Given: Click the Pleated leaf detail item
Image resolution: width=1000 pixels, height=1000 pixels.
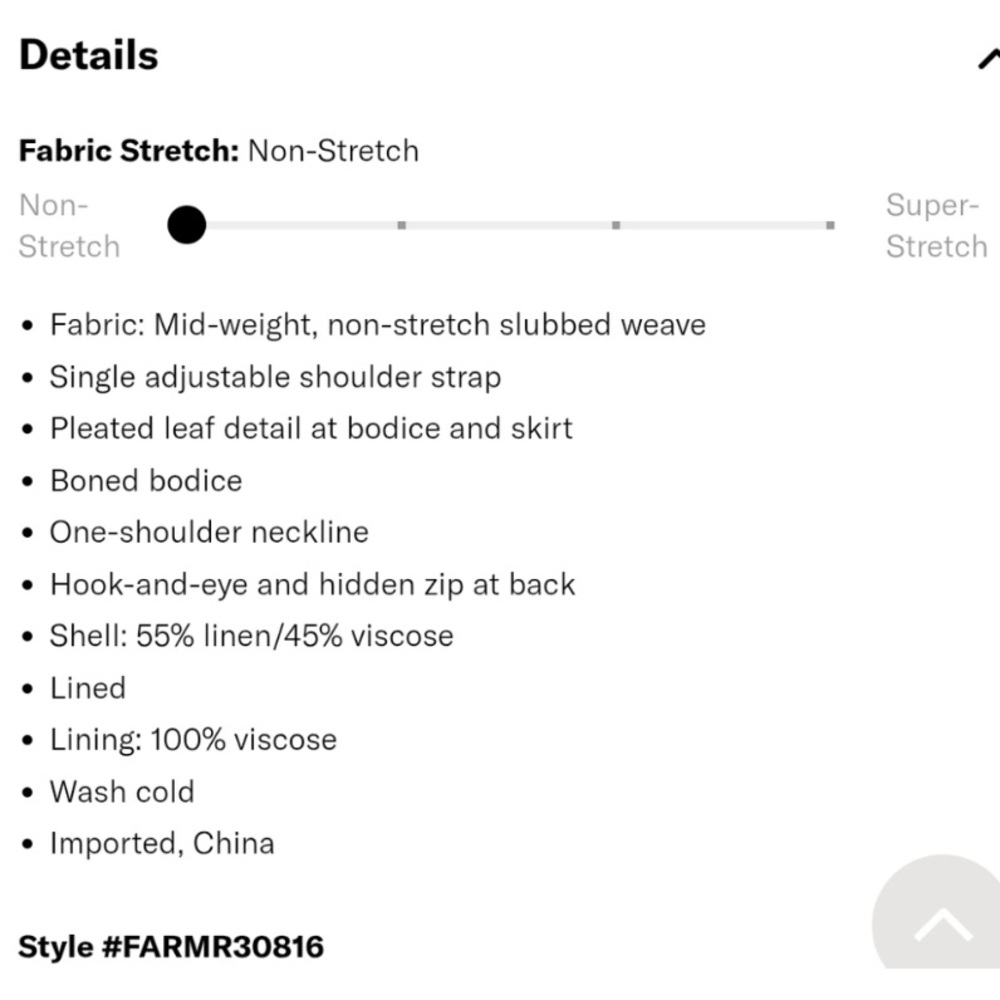Looking at the screenshot, I should coord(311,429).
